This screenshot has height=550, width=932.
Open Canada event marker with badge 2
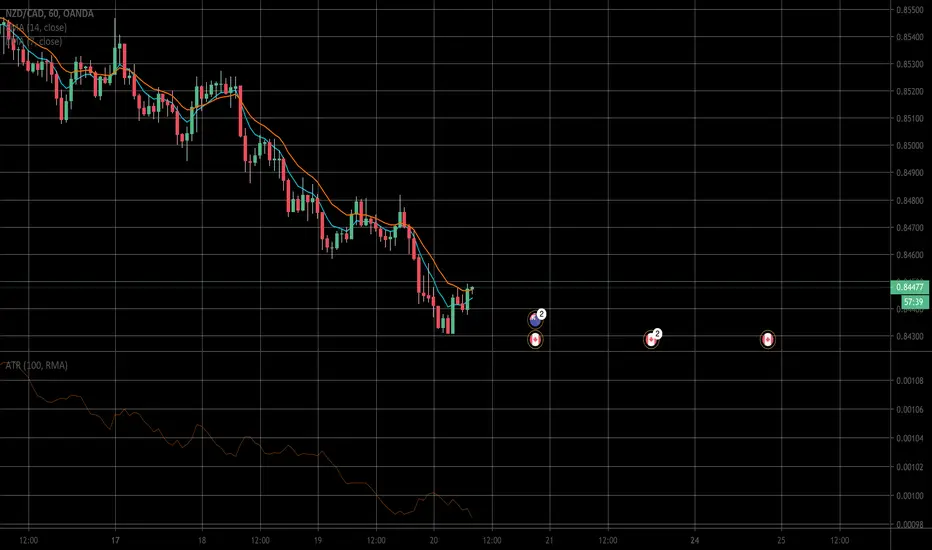[651, 340]
